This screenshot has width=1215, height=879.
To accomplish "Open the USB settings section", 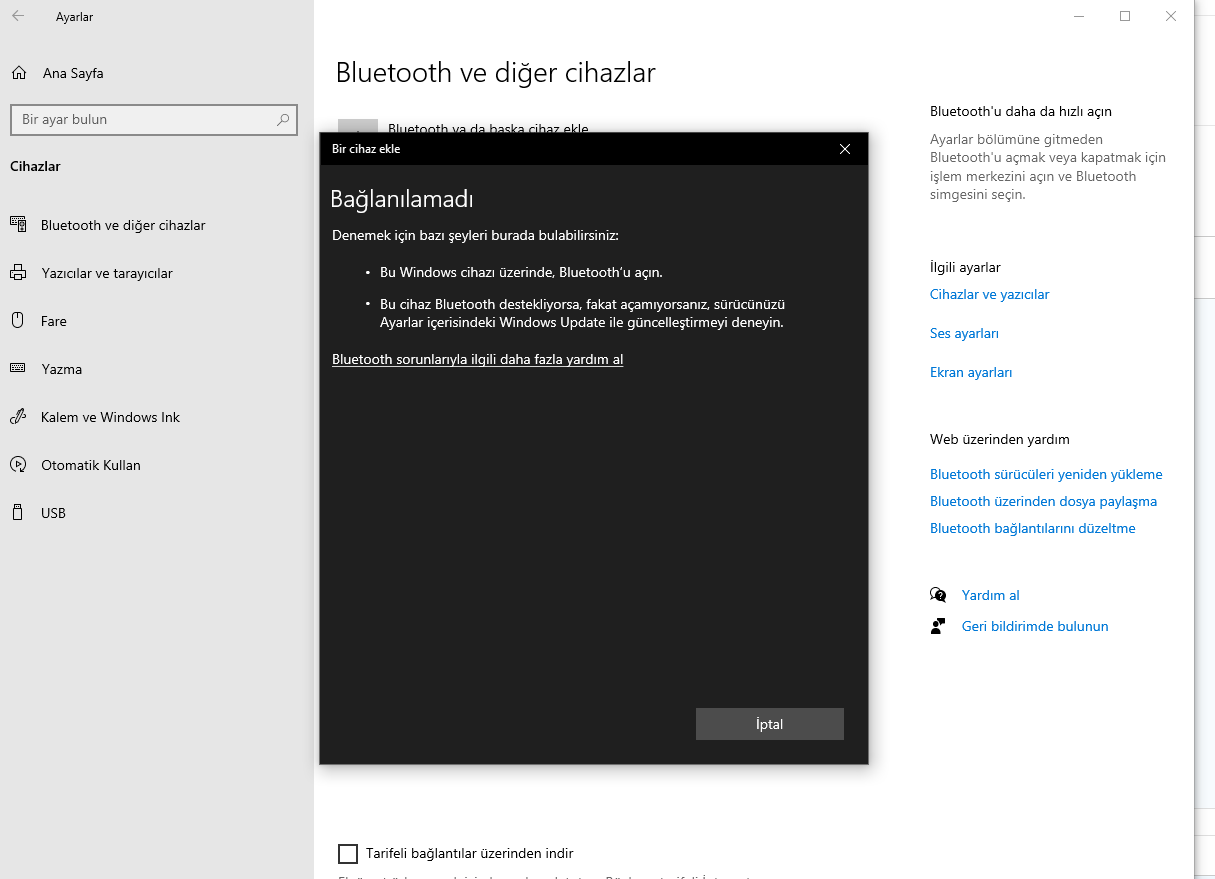I will [53, 513].
